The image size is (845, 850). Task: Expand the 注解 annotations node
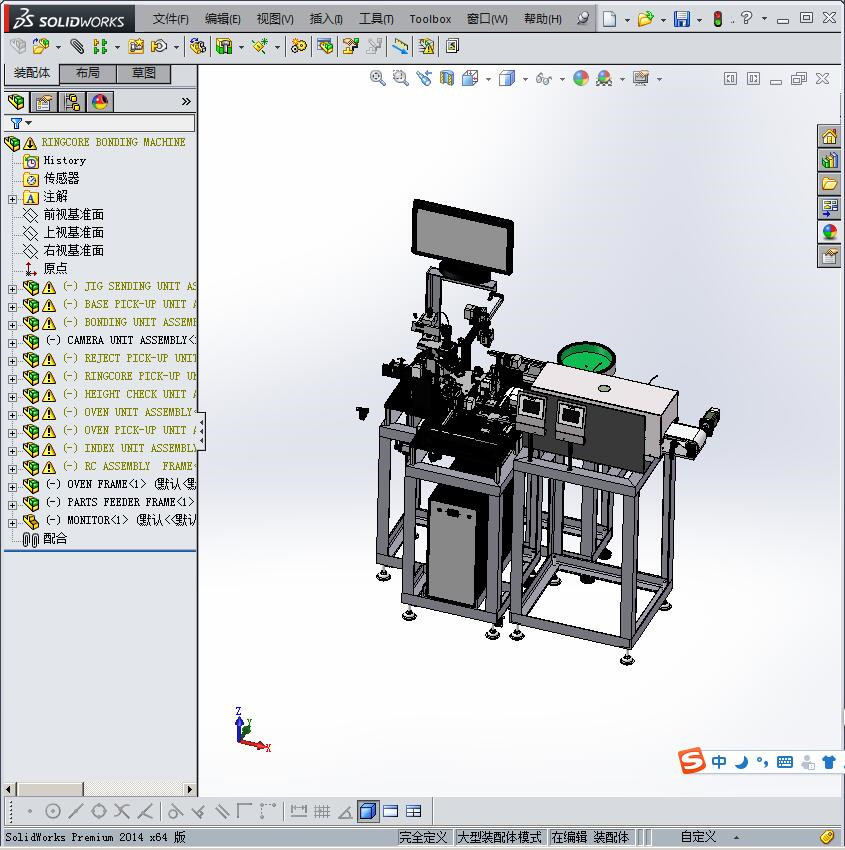[12, 199]
